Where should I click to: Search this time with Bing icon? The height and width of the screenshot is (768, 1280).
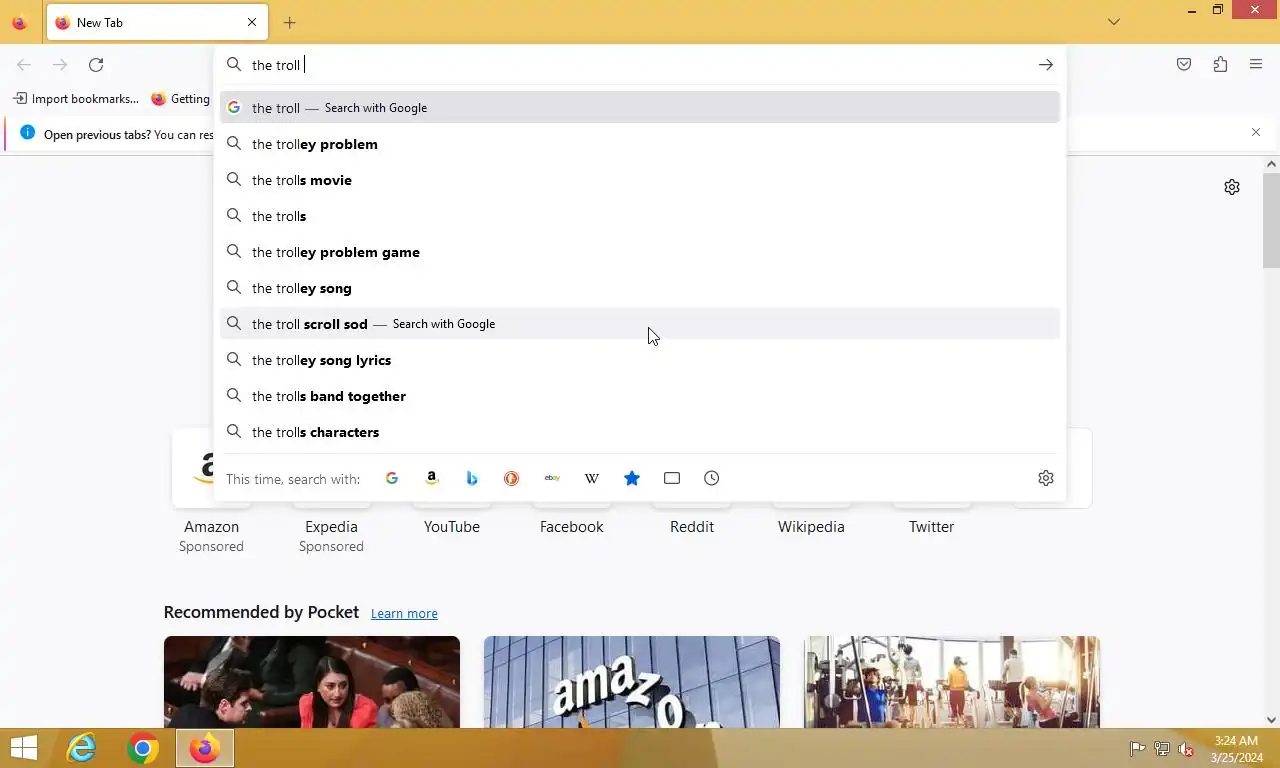click(472, 478)
